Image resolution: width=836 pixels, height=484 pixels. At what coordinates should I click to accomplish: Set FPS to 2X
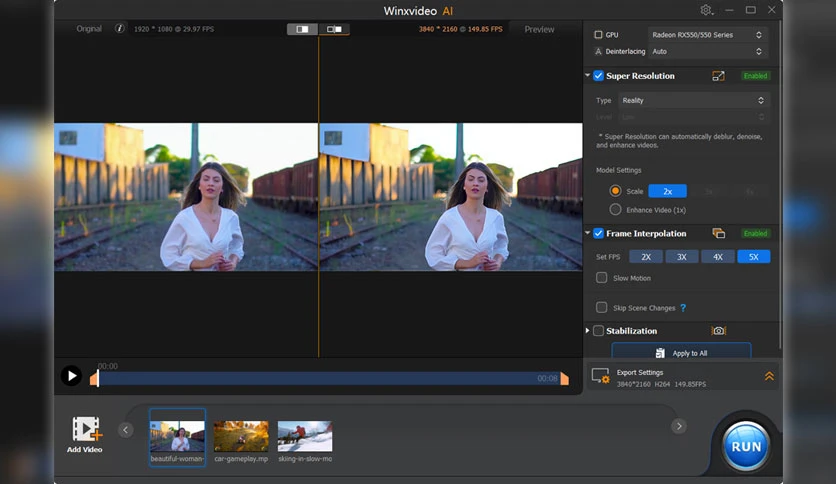coord(646,257)
